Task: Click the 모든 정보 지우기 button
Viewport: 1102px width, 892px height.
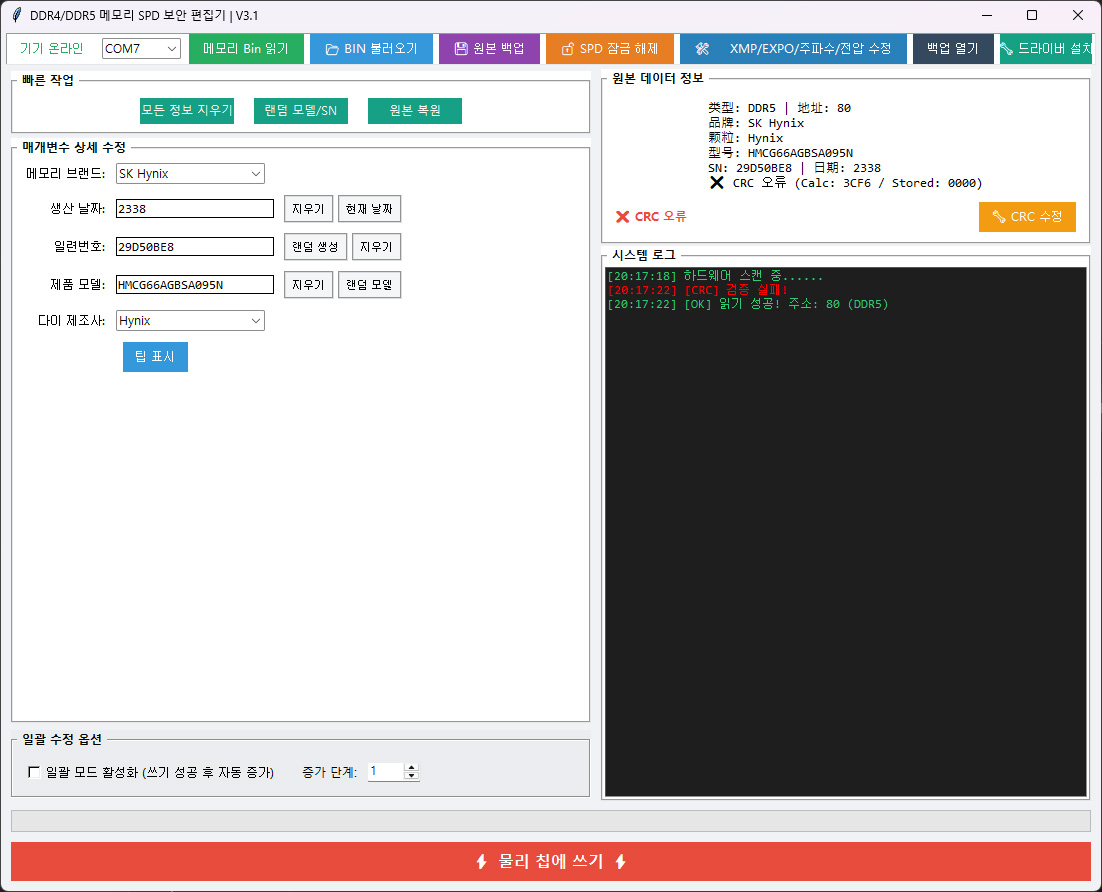Action: tap(187, 110)
